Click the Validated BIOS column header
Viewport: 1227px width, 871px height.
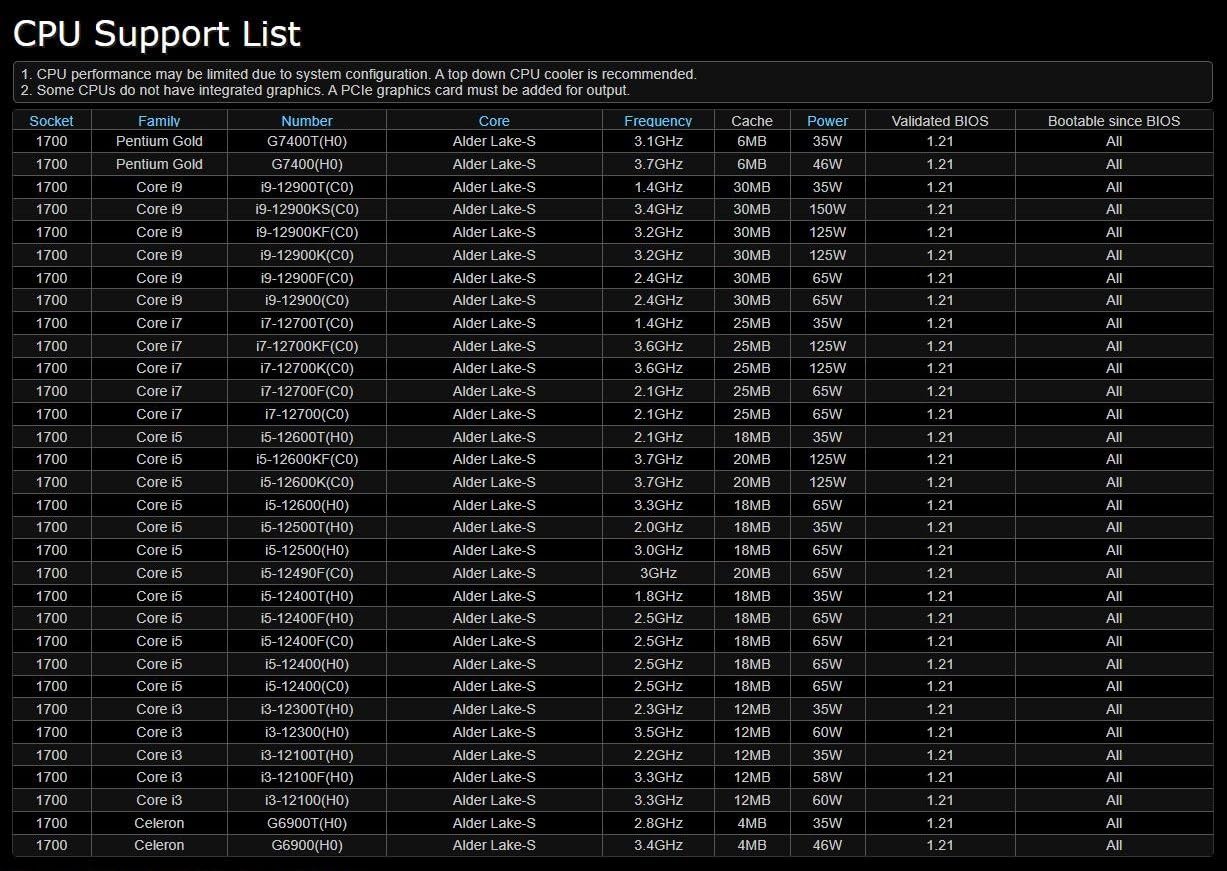pos(940,121)
